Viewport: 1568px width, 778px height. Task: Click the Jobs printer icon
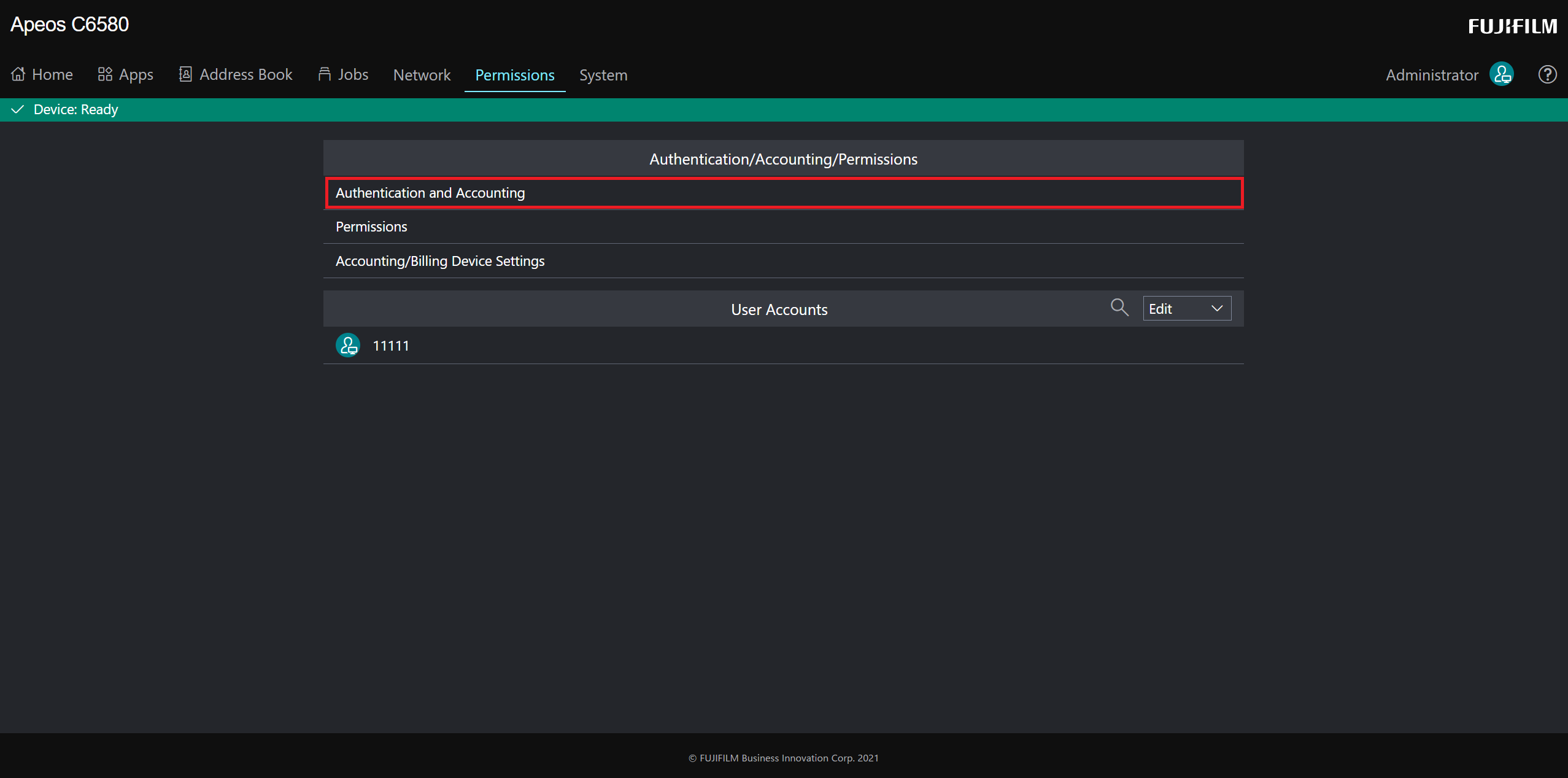325,74
